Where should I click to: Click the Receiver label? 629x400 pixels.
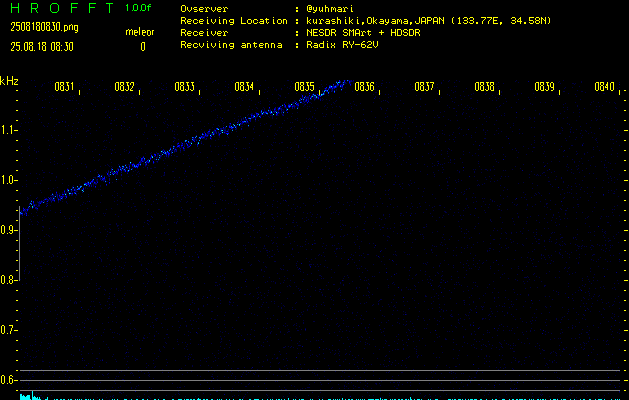[x=204, y=33]
